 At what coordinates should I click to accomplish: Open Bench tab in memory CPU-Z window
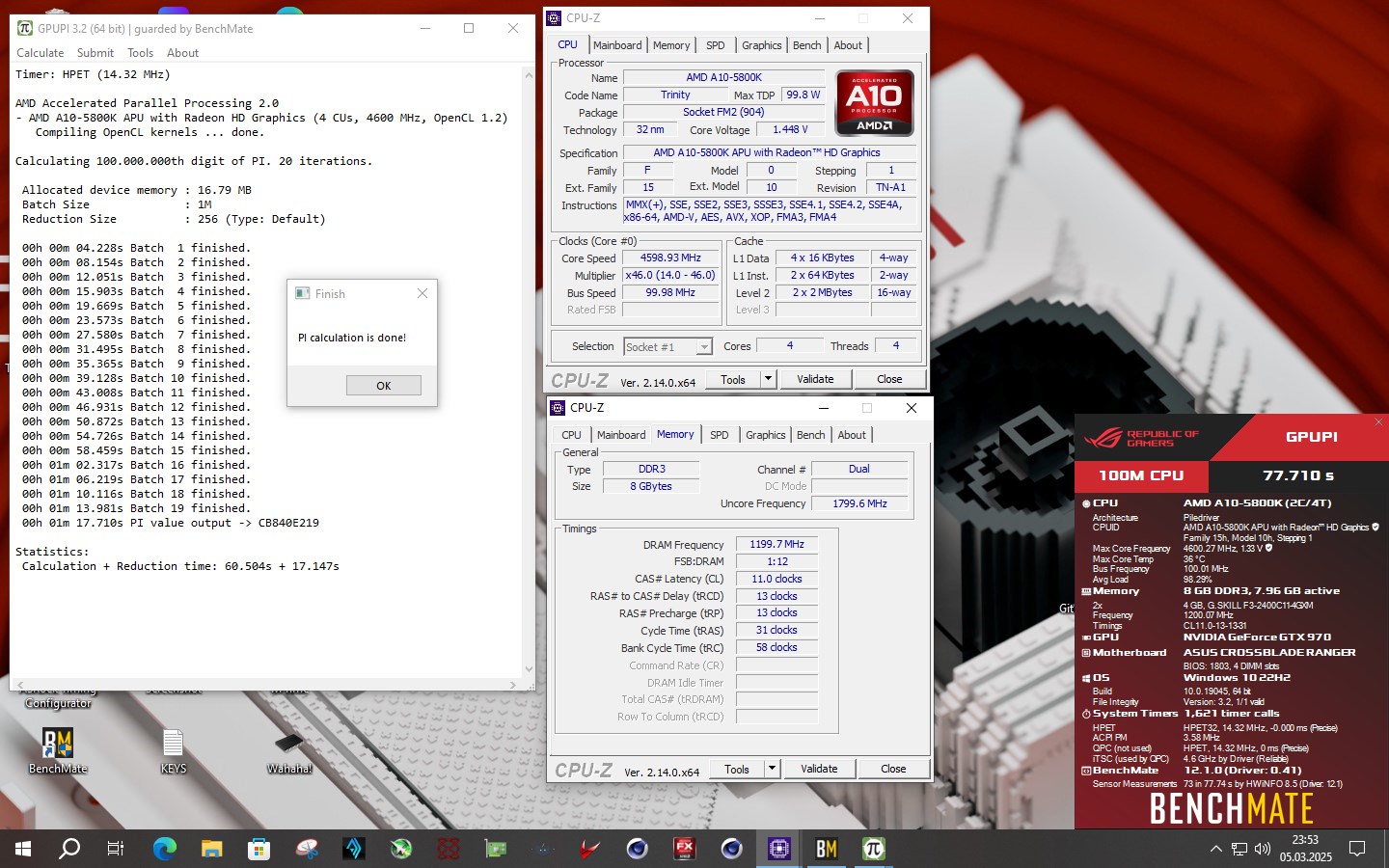pyautogui.click(x=811, y=435)
